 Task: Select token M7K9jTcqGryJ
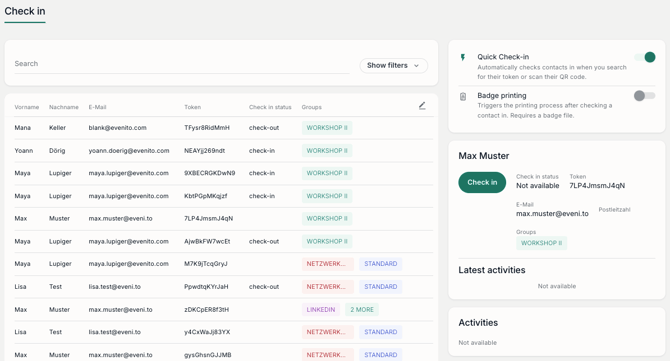tap(206, 264)
